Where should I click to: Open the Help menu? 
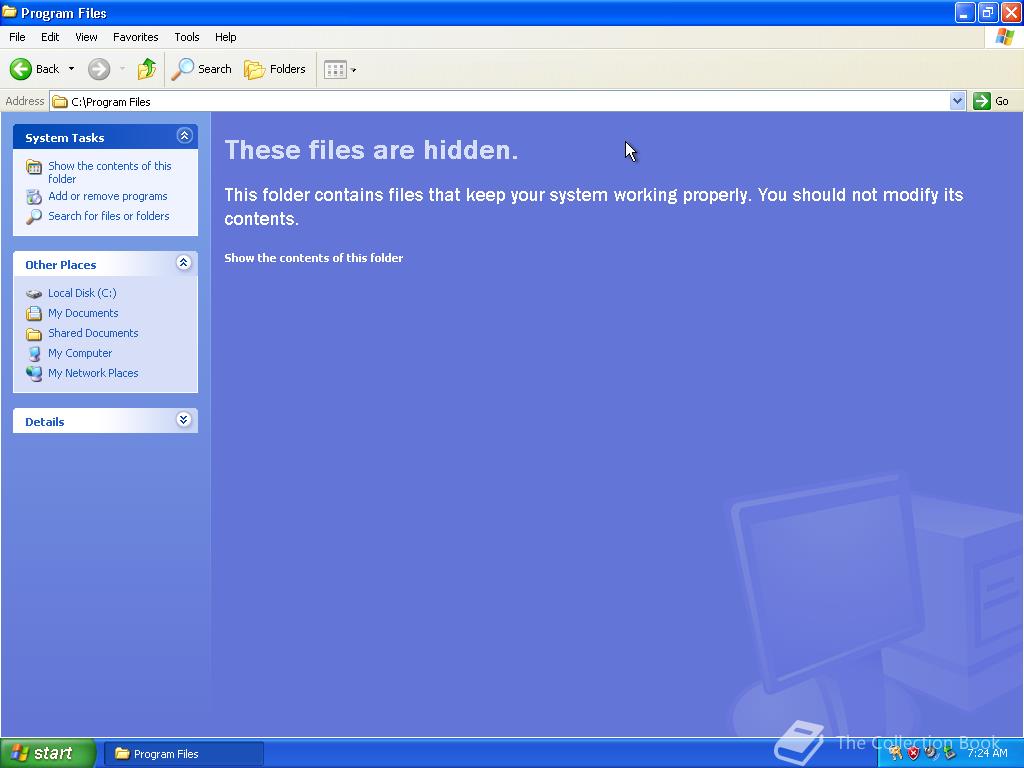(225, 37)
